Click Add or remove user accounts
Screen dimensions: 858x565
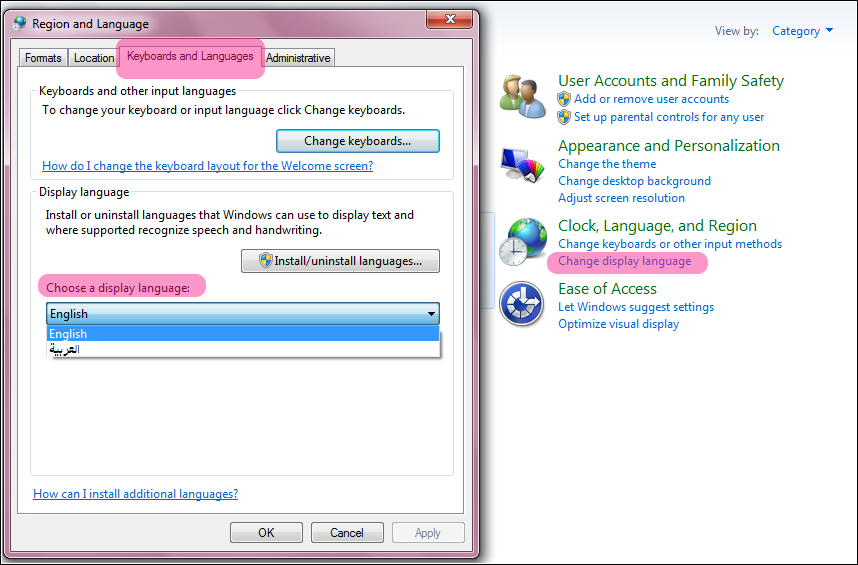pyautogui.click(x=651, y=99)
